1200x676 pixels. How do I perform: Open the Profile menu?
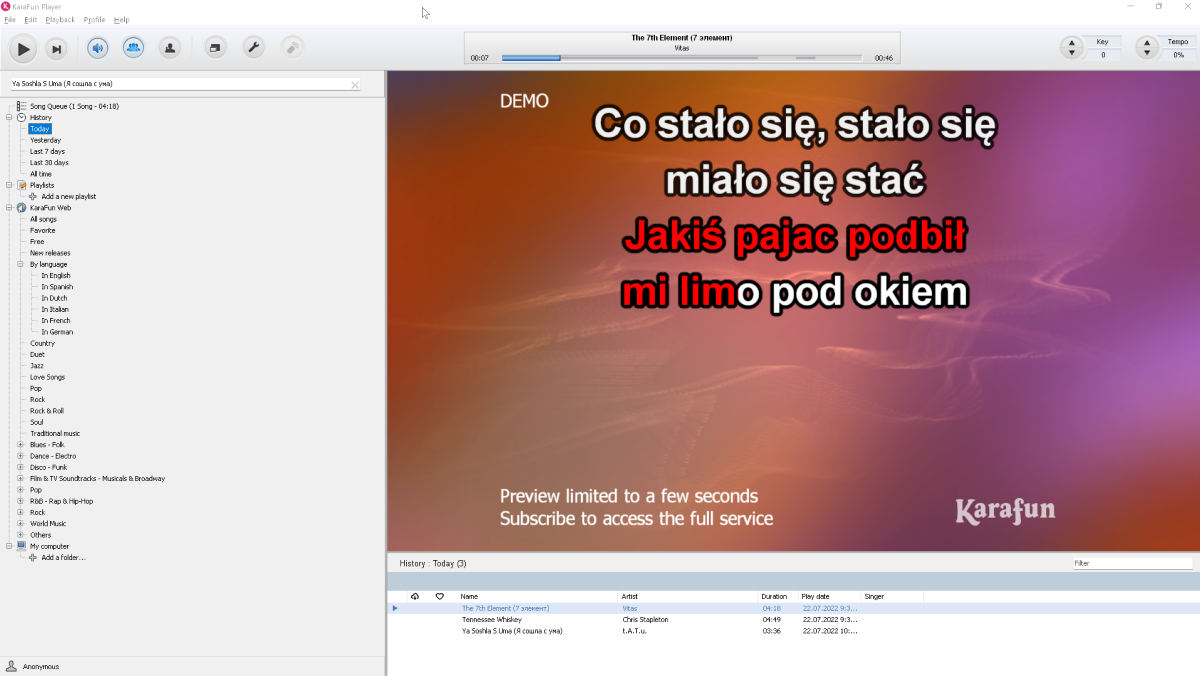(94, 20)
